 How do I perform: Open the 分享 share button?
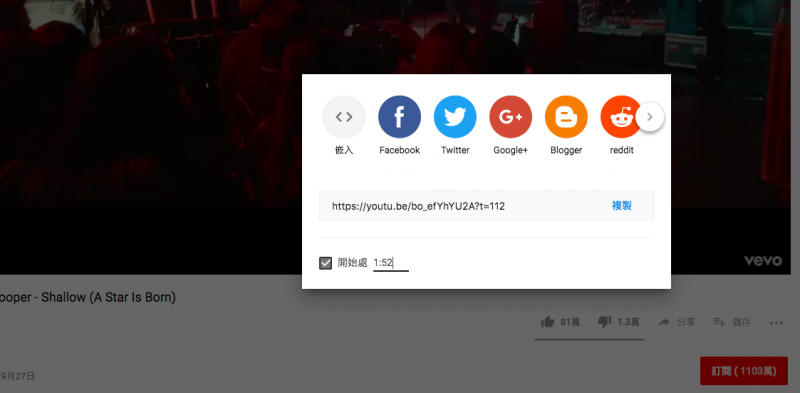click(x=677, y=322)
